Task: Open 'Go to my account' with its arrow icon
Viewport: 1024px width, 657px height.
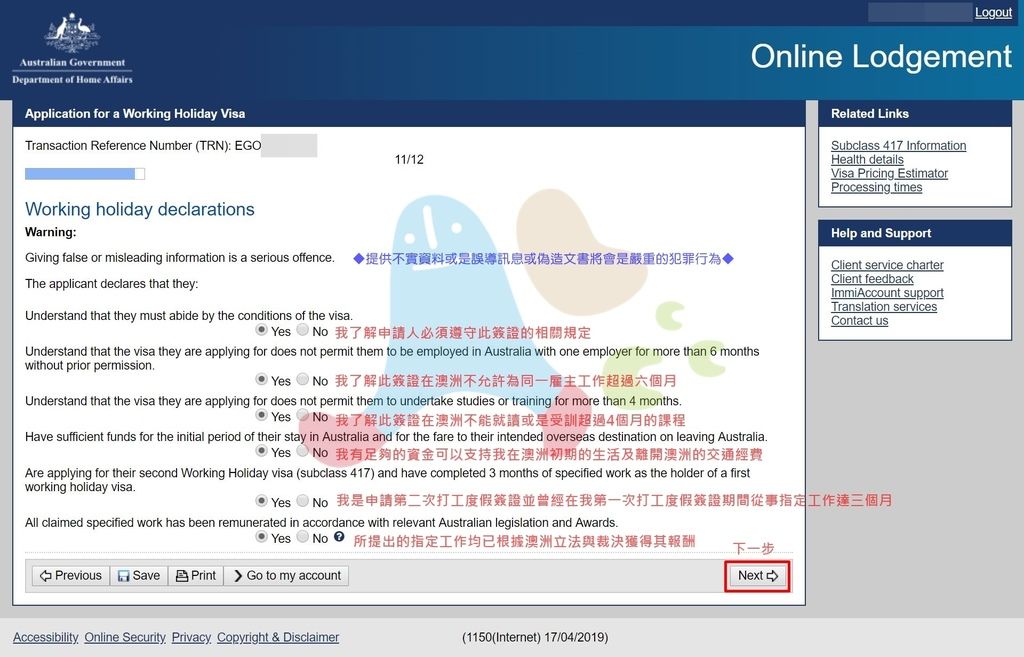Action: coord(288,575)
